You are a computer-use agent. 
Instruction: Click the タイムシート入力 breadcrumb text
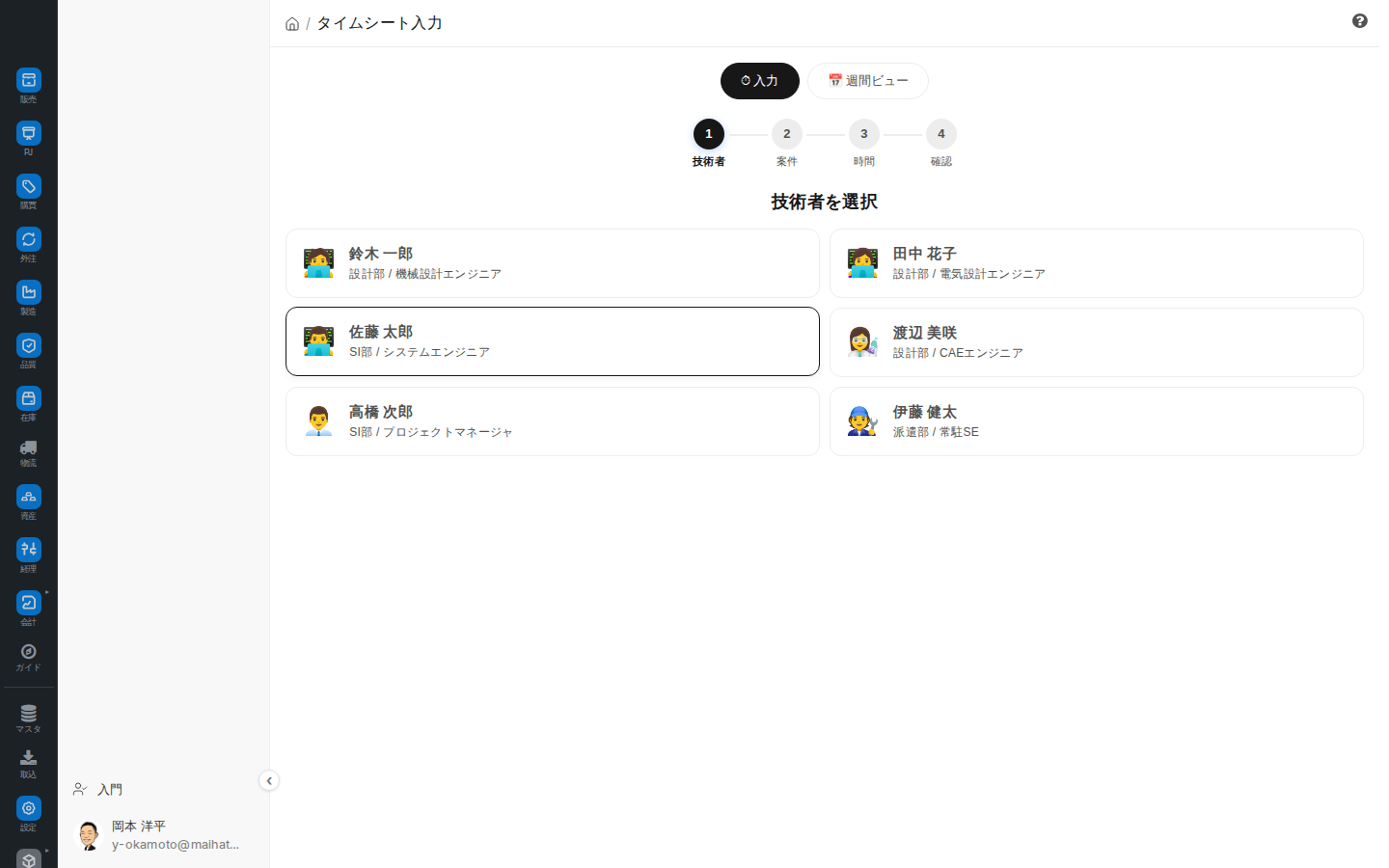(379, 23)
